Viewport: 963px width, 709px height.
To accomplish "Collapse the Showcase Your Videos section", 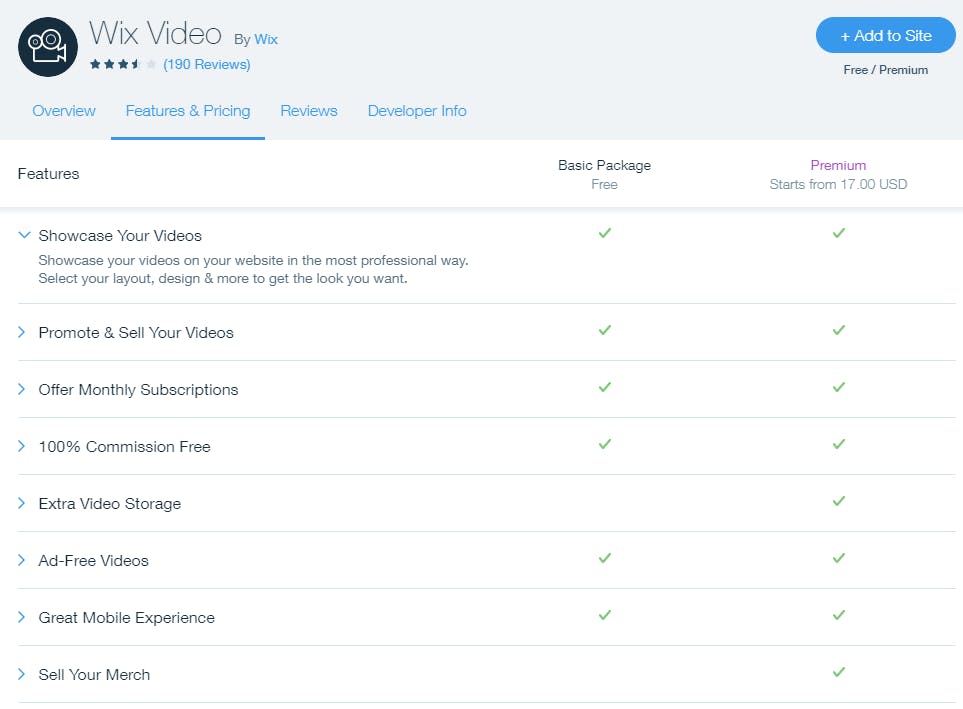I will [24, 235].
